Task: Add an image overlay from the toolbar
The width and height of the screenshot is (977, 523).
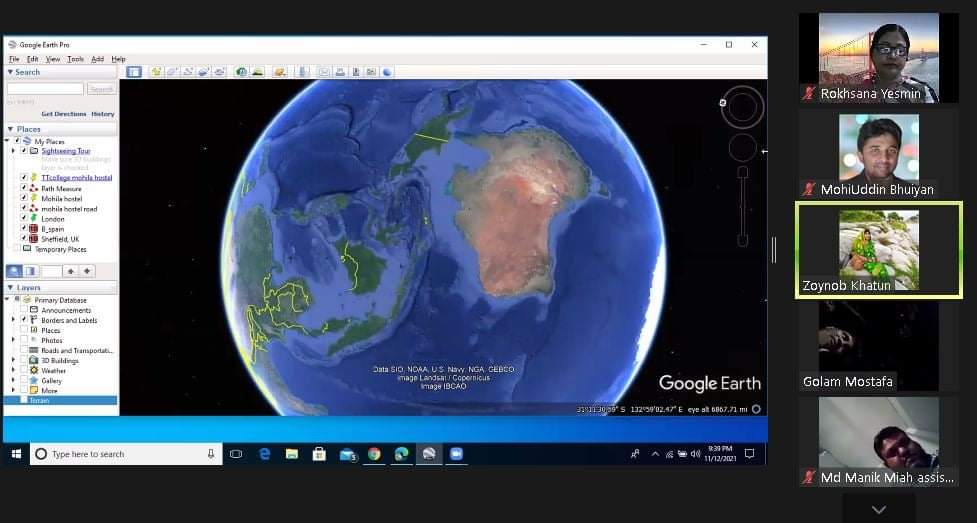Action: [x=204, y=72]
